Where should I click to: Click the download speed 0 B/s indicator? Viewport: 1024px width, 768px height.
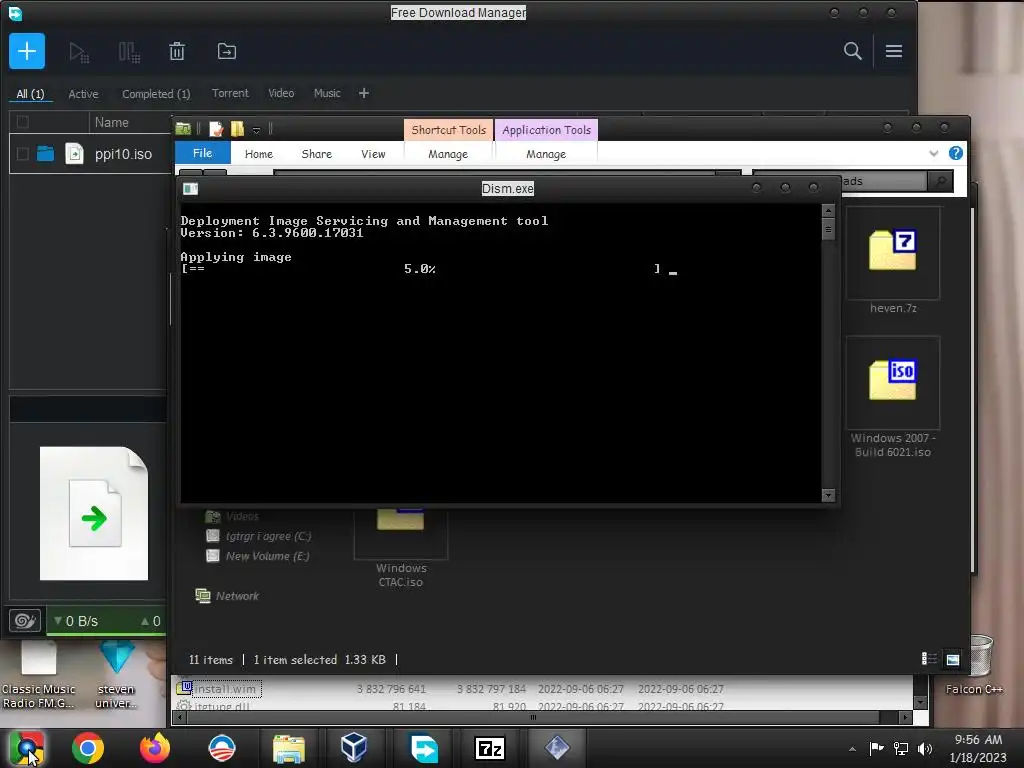[x=76, y=621]
